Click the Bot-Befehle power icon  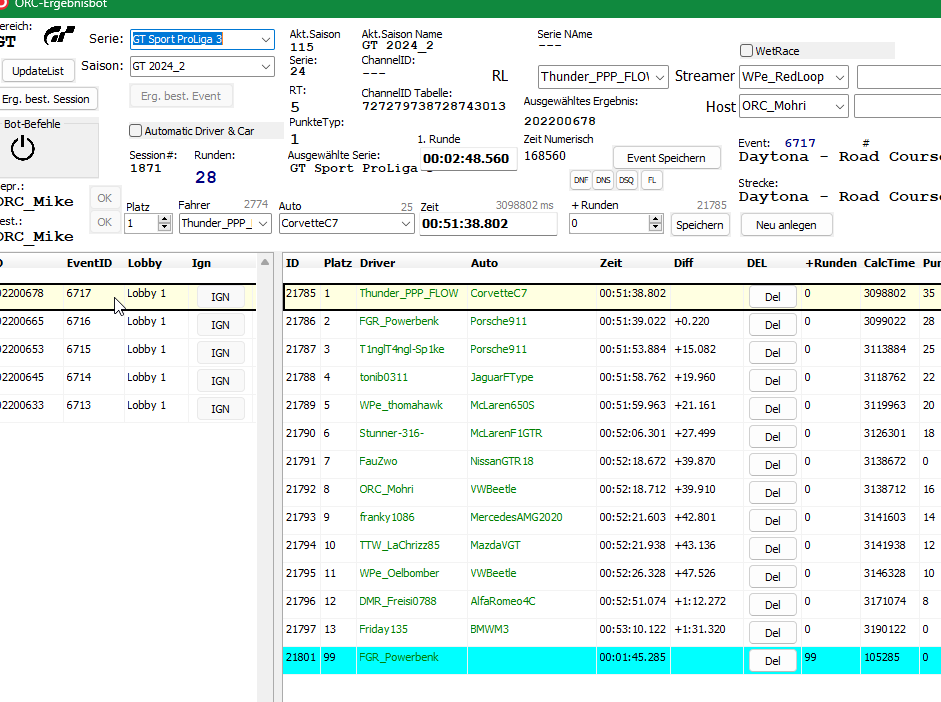[23, 148]
